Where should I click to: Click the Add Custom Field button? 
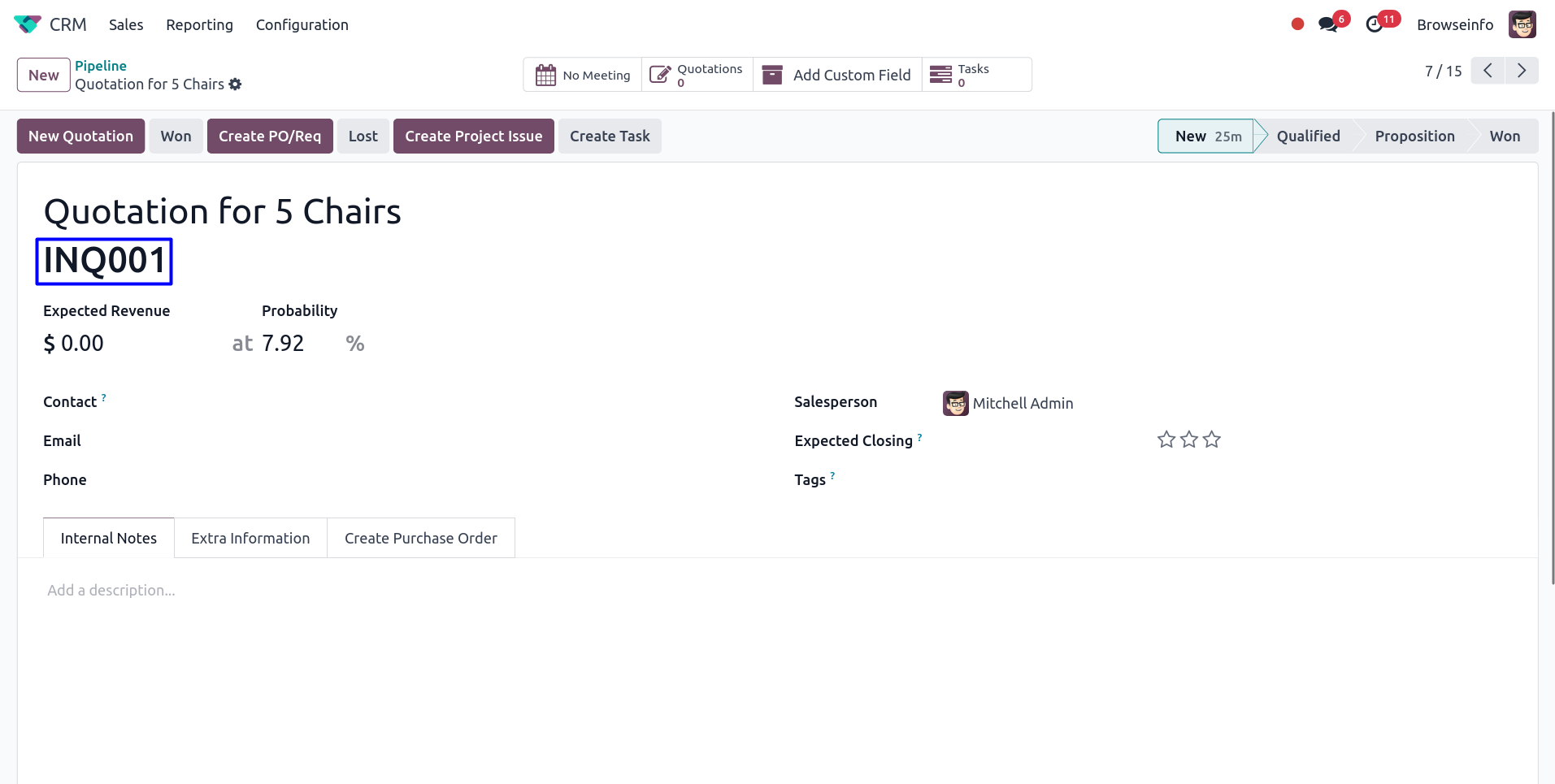(x=837, y=75)
